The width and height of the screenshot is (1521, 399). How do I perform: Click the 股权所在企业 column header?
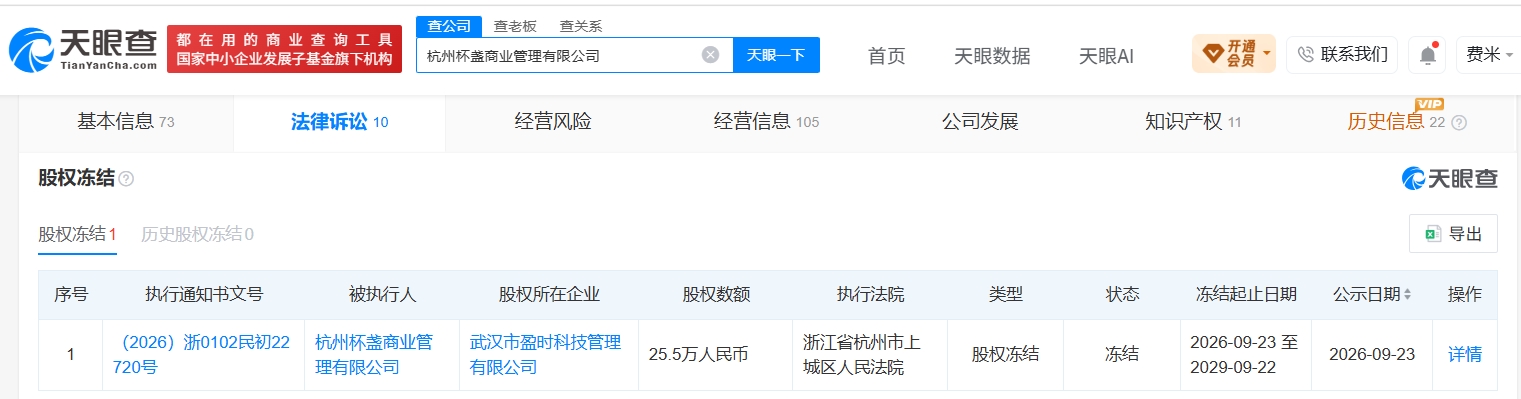(x=549, y=295)
